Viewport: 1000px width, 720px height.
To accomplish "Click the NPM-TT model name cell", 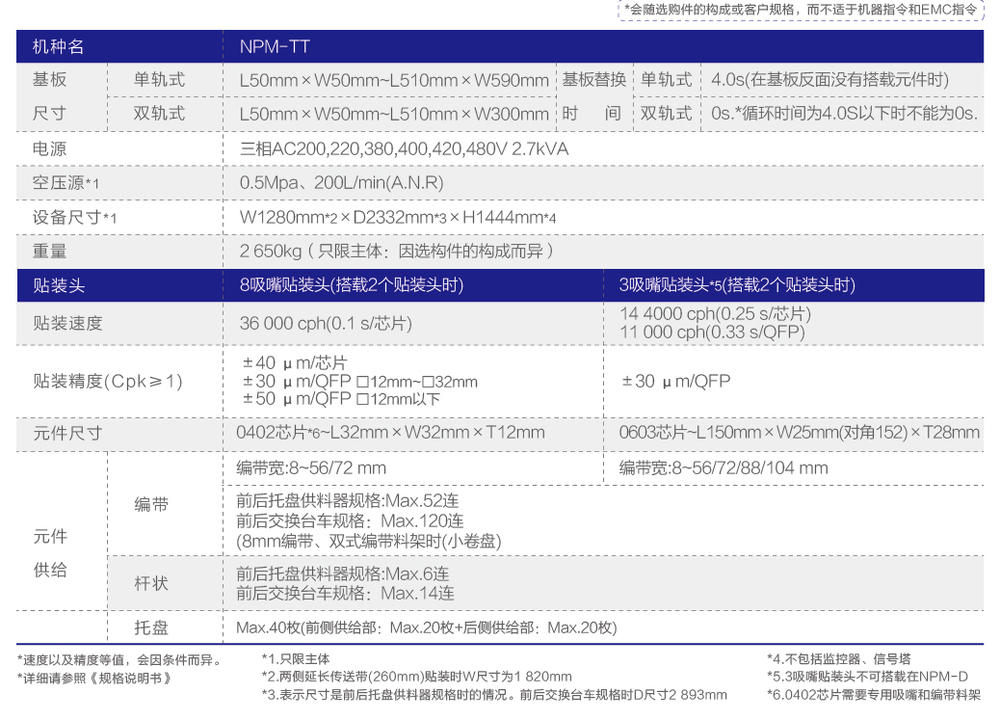I will point(274,46).
